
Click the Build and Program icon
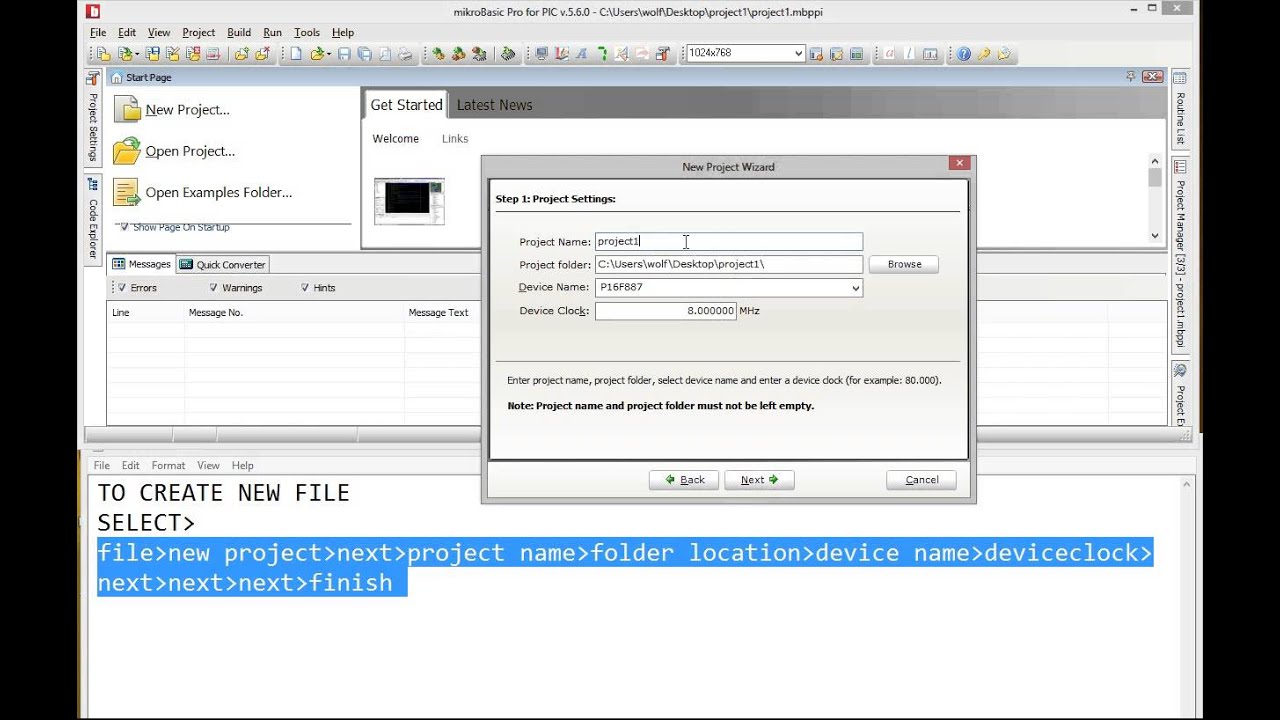[x=479, y=54]
